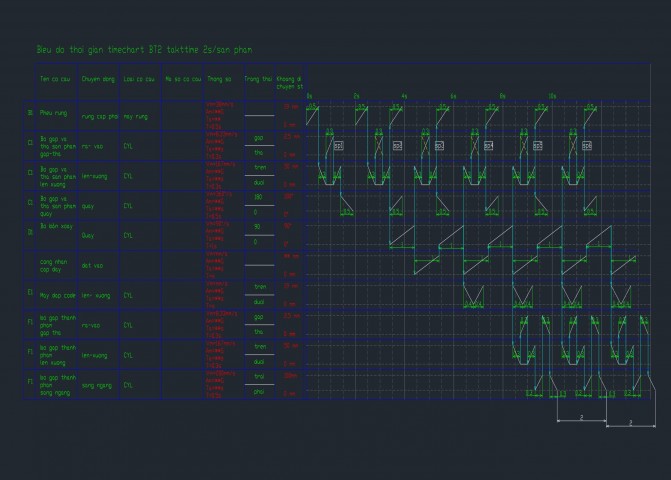
Task: Pick the 'Ma so co cau' header
Action: 183,78
